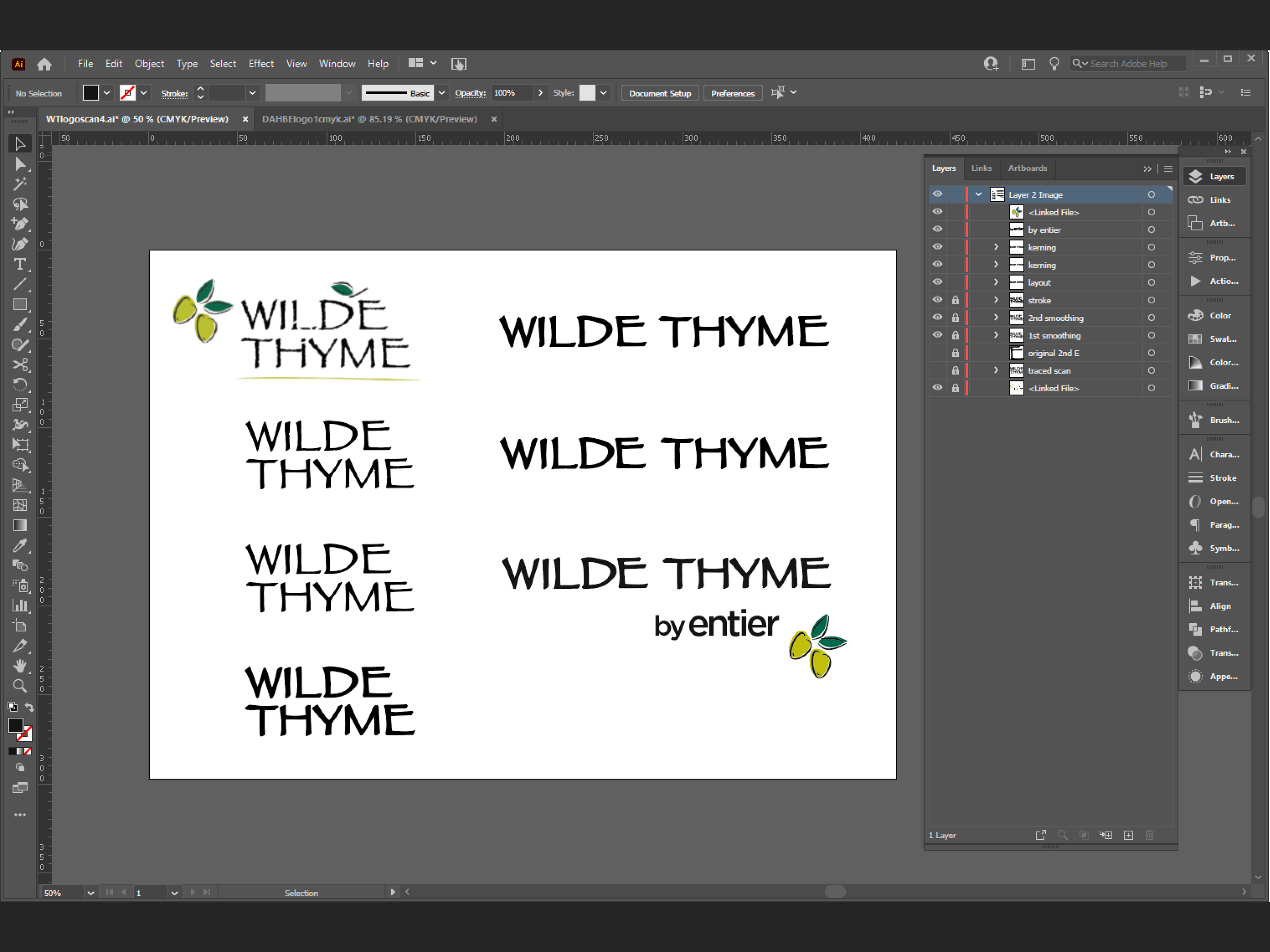1270x952 pixels.
Task: Expand the 'stroke' sublayer
Action: 996,300
